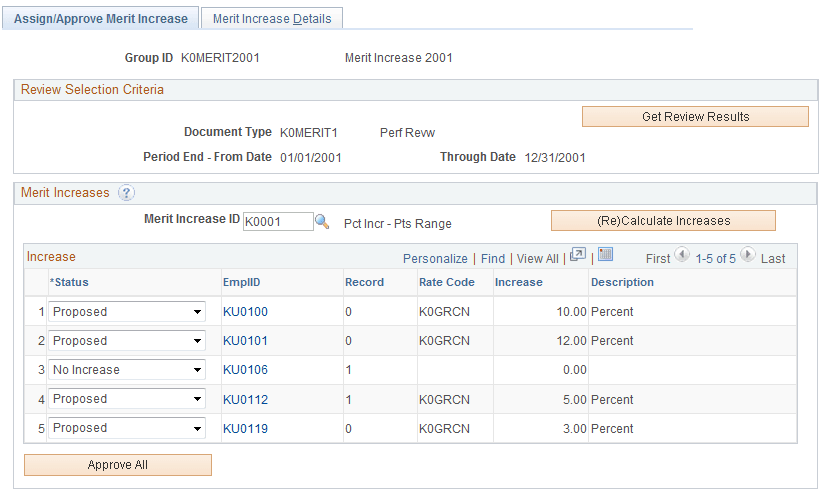Viewport: 833px width, 496px height.
Task: Click the zoom grid popup icon
Action: coord(577,255)
